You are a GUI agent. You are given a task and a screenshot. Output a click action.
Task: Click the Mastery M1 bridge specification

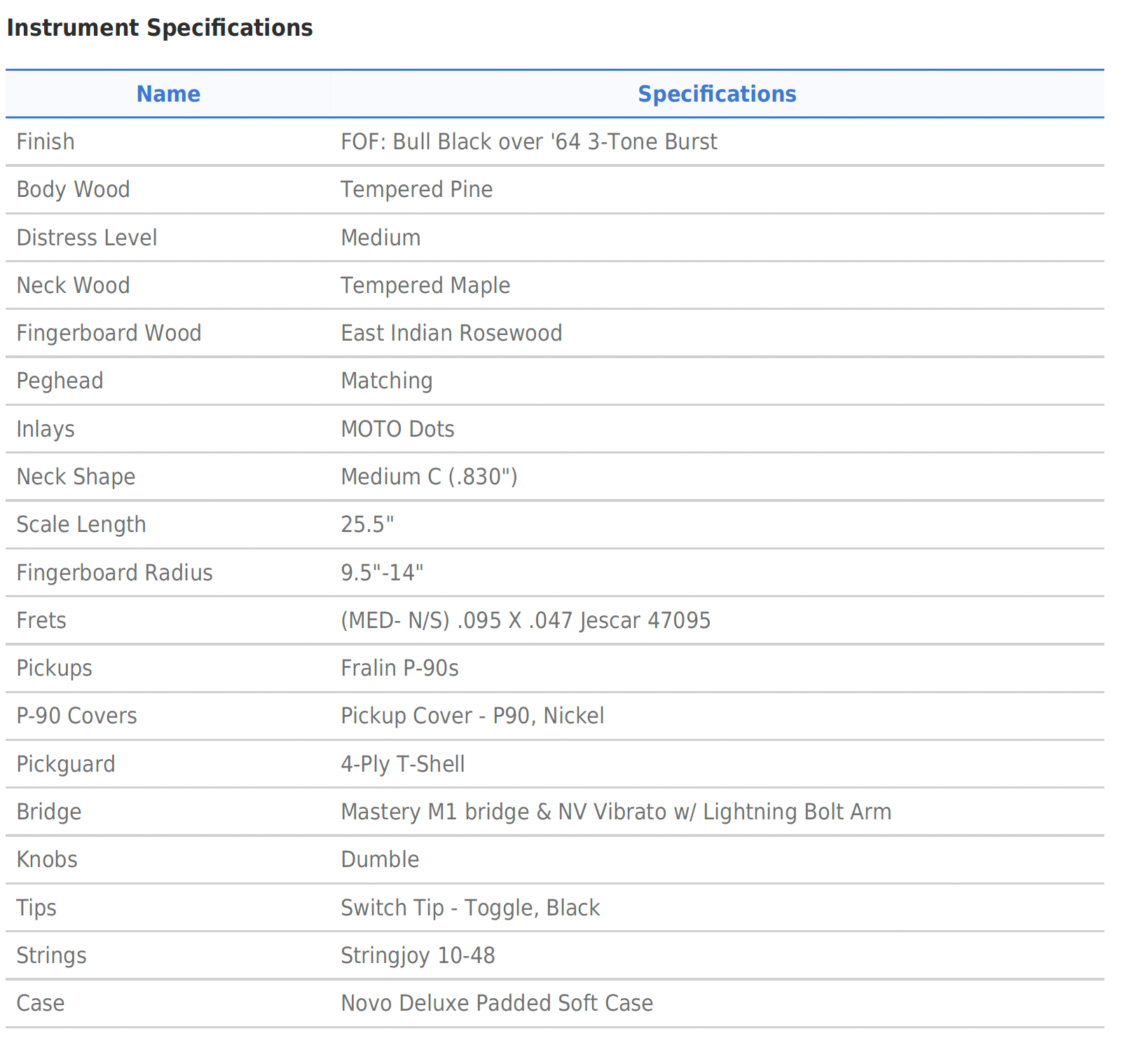(x=615, y=812)
